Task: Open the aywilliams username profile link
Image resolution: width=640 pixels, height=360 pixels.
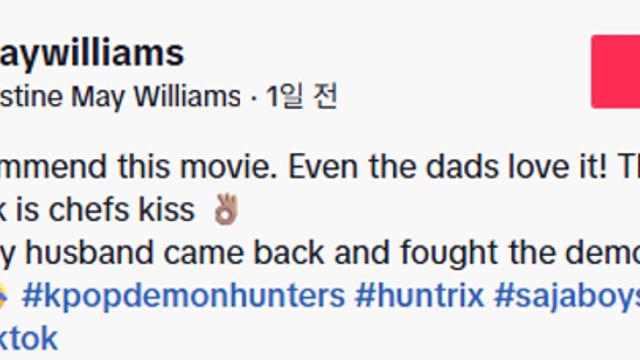Action: 92,54
